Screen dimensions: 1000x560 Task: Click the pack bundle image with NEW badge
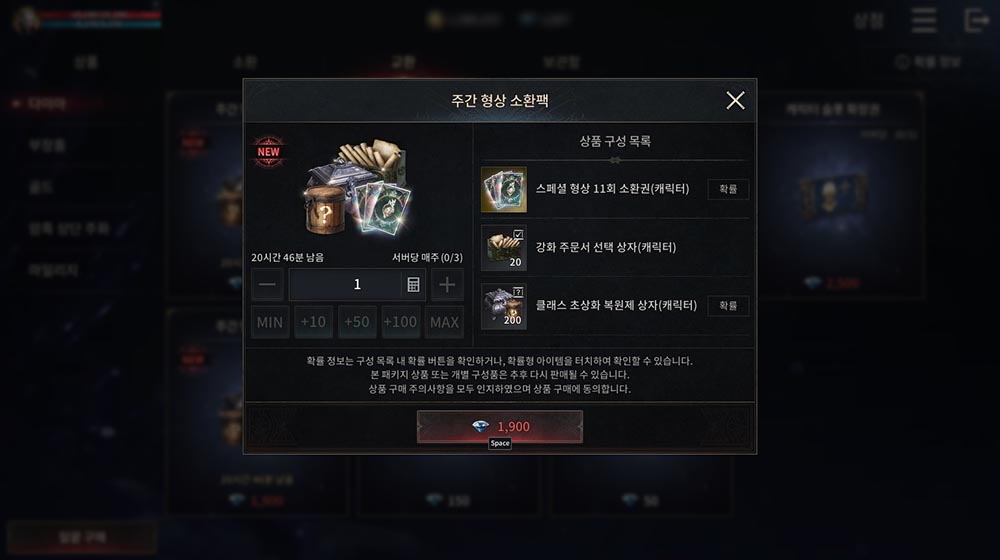pyautogui.click(x=357, y=186)
